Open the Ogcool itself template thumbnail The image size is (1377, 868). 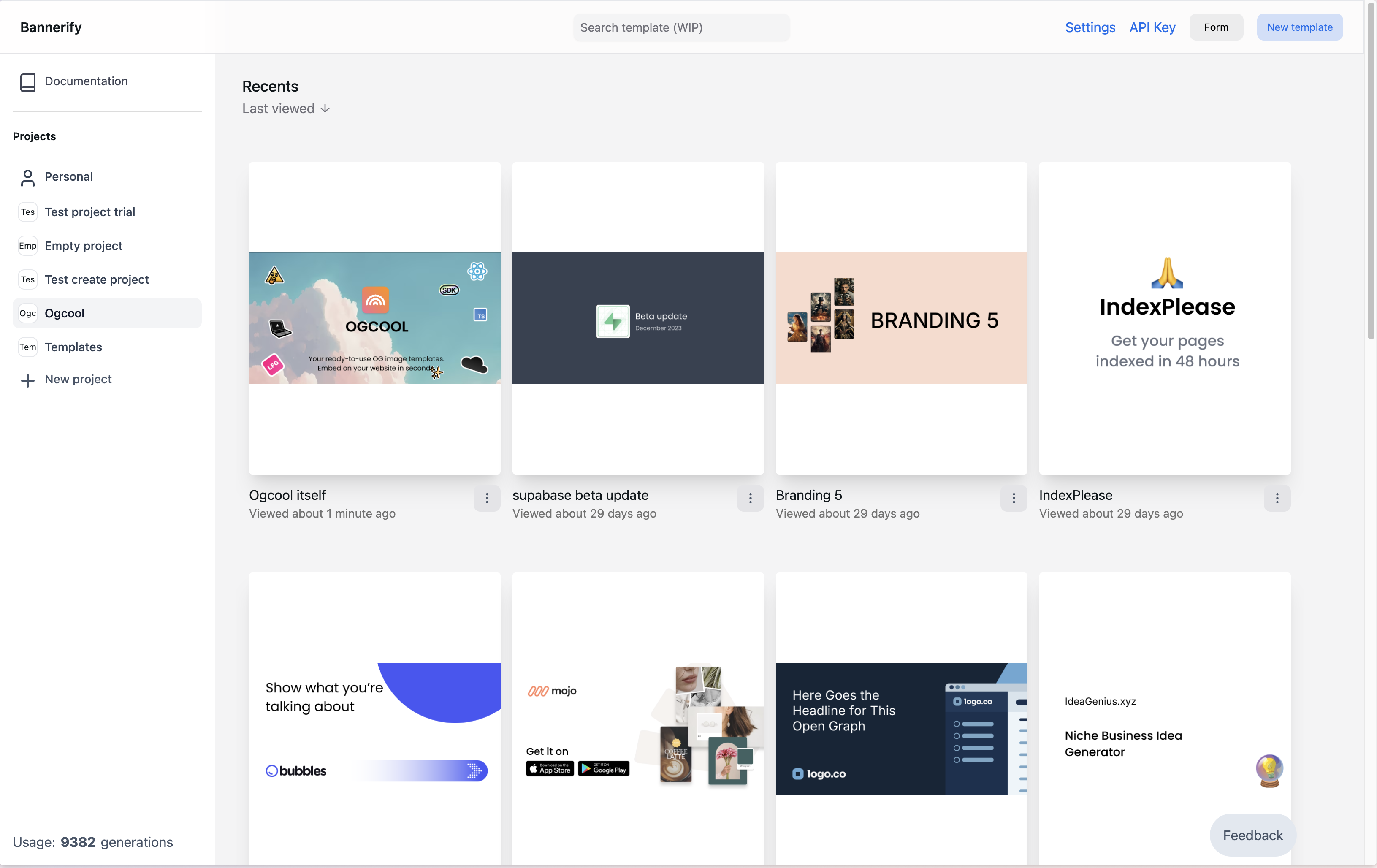[x=374, y=318]
